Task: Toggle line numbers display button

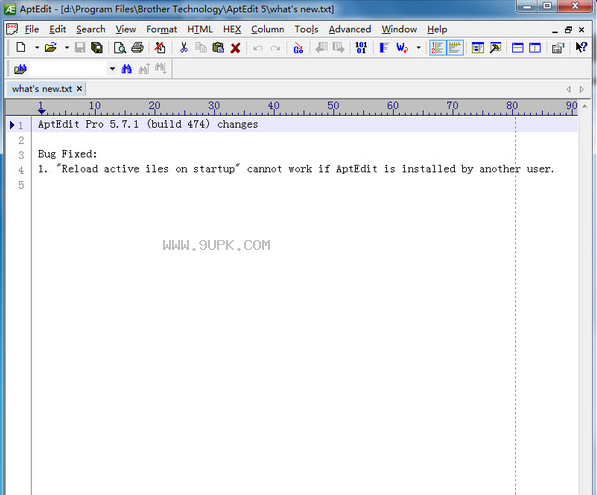Action: [437, 48]
